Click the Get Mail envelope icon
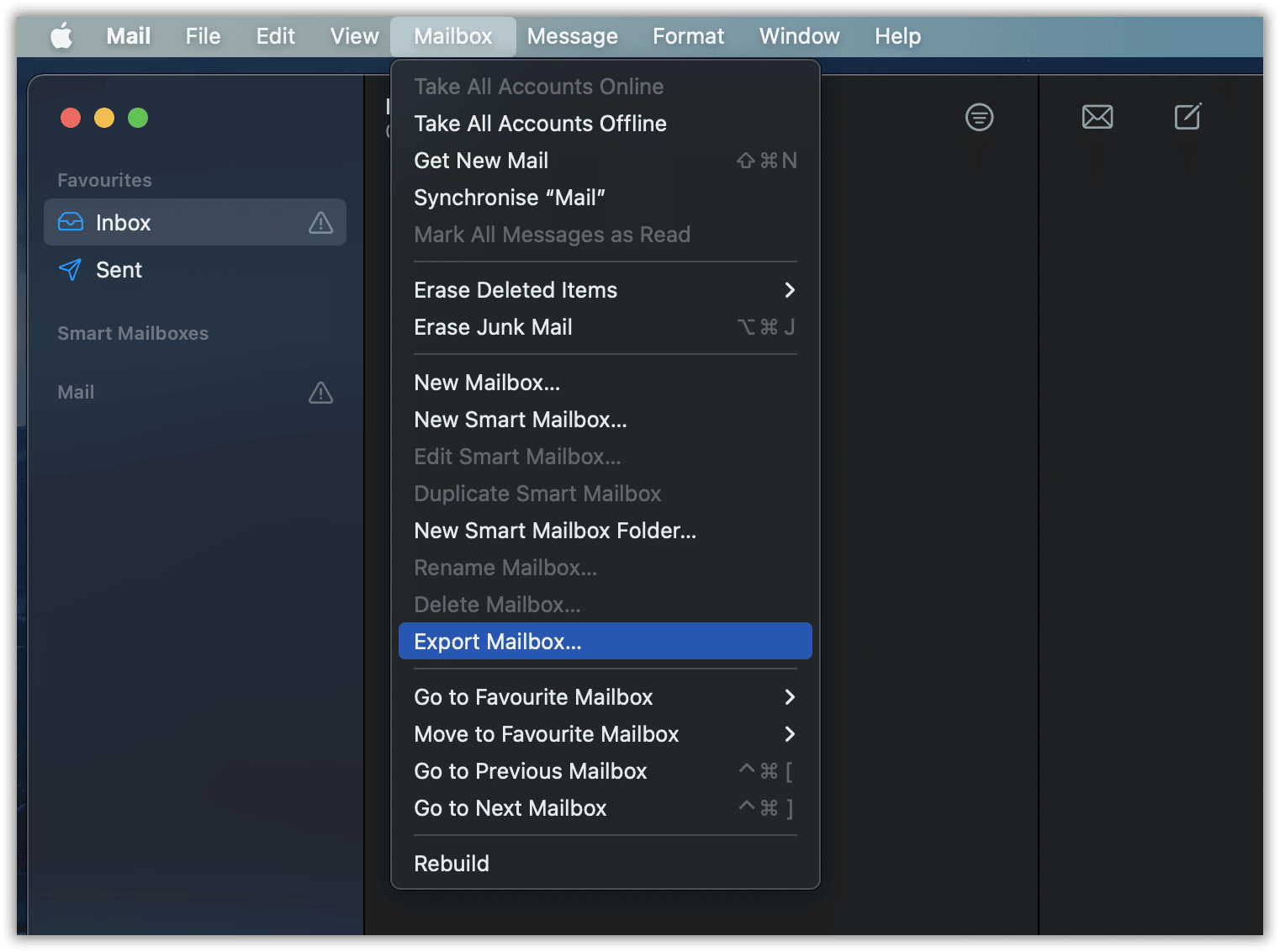Viewport: 1280px width, 952px height. [x=1097, y=117]
